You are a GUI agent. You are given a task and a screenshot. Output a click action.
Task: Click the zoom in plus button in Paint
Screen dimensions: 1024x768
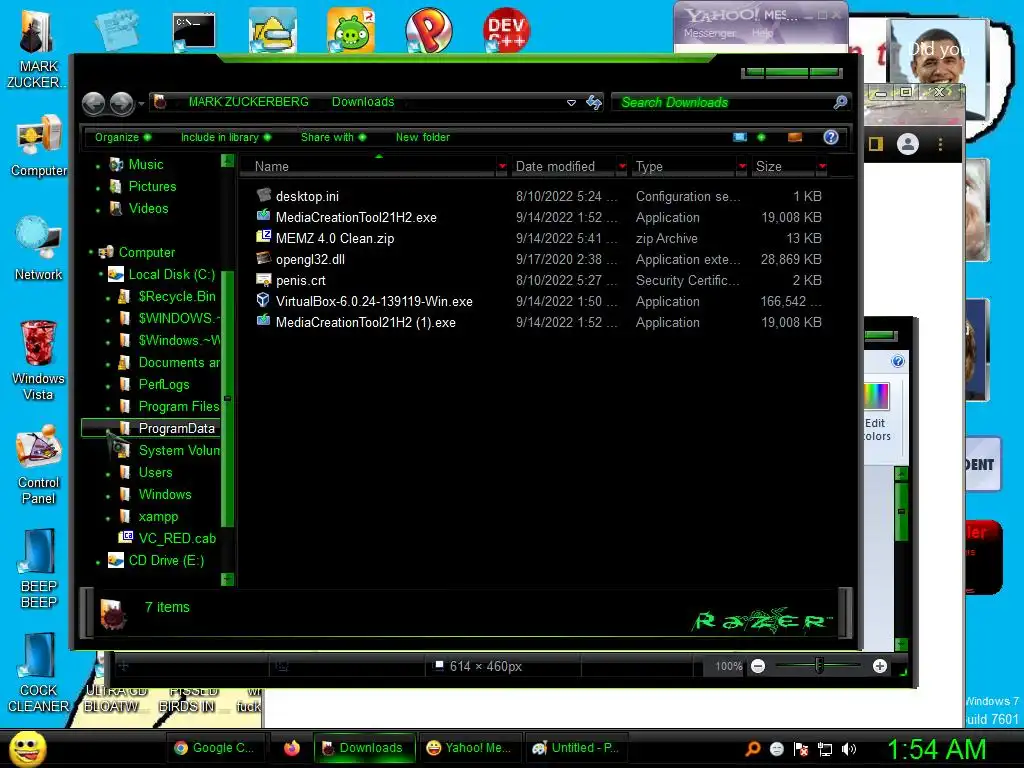pyautogui.click(x=880, y=666)
